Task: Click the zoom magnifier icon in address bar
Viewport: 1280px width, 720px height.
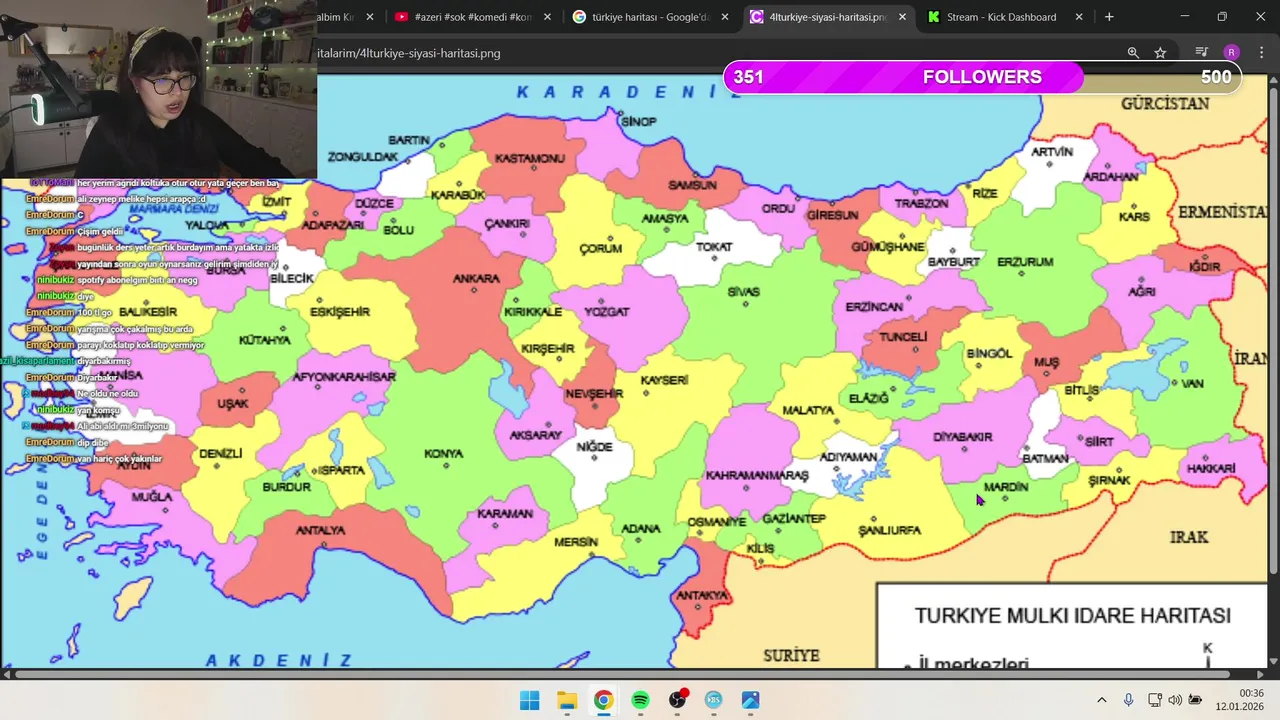Action: coord(1133,53)
